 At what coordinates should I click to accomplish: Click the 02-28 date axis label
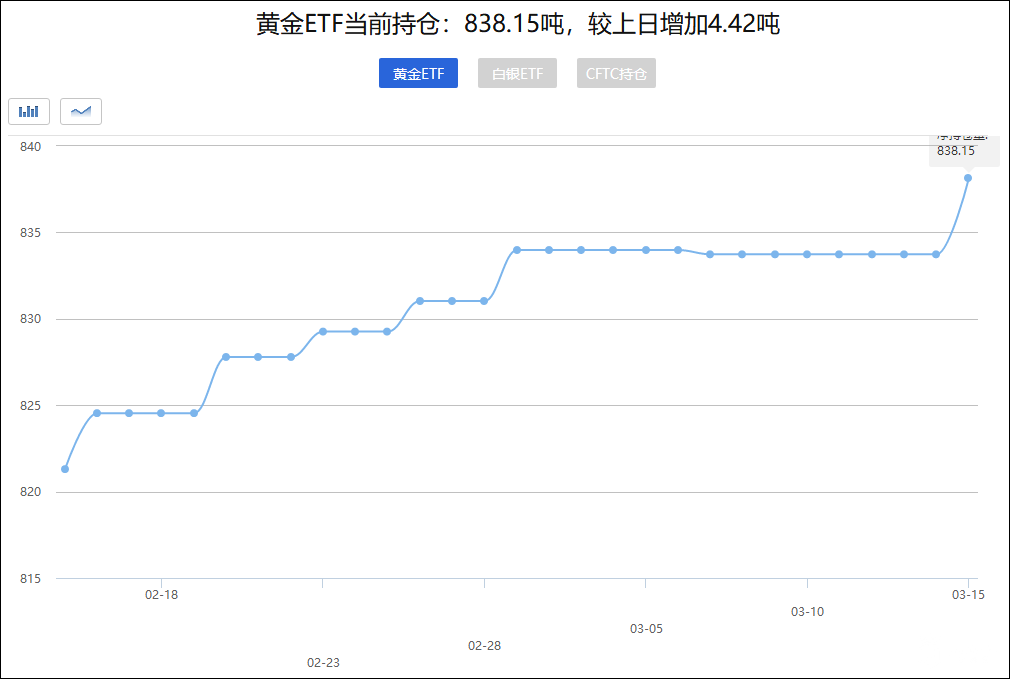[x=484, y=646]
